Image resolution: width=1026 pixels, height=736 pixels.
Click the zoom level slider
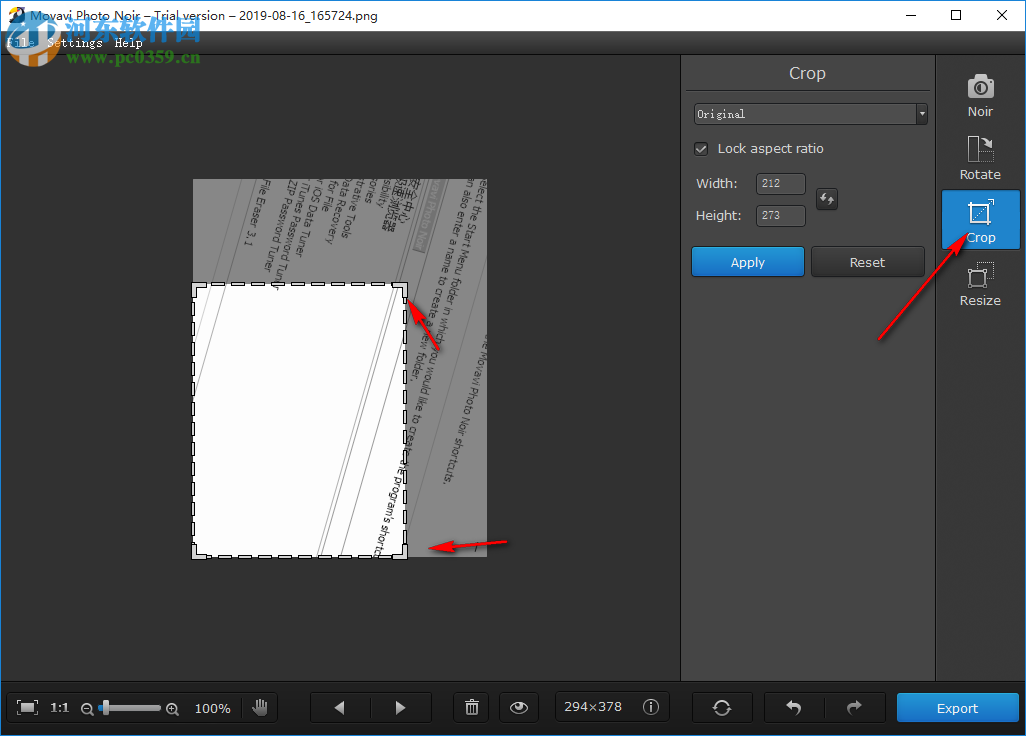pyautogui.click(x=130, y=707)
